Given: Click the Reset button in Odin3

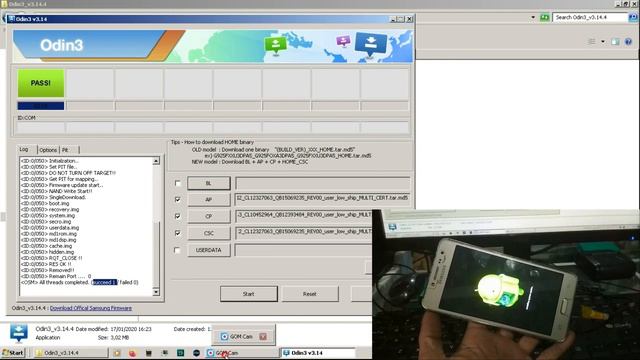Looking at the screenshot, I should (x=309, y=294).
